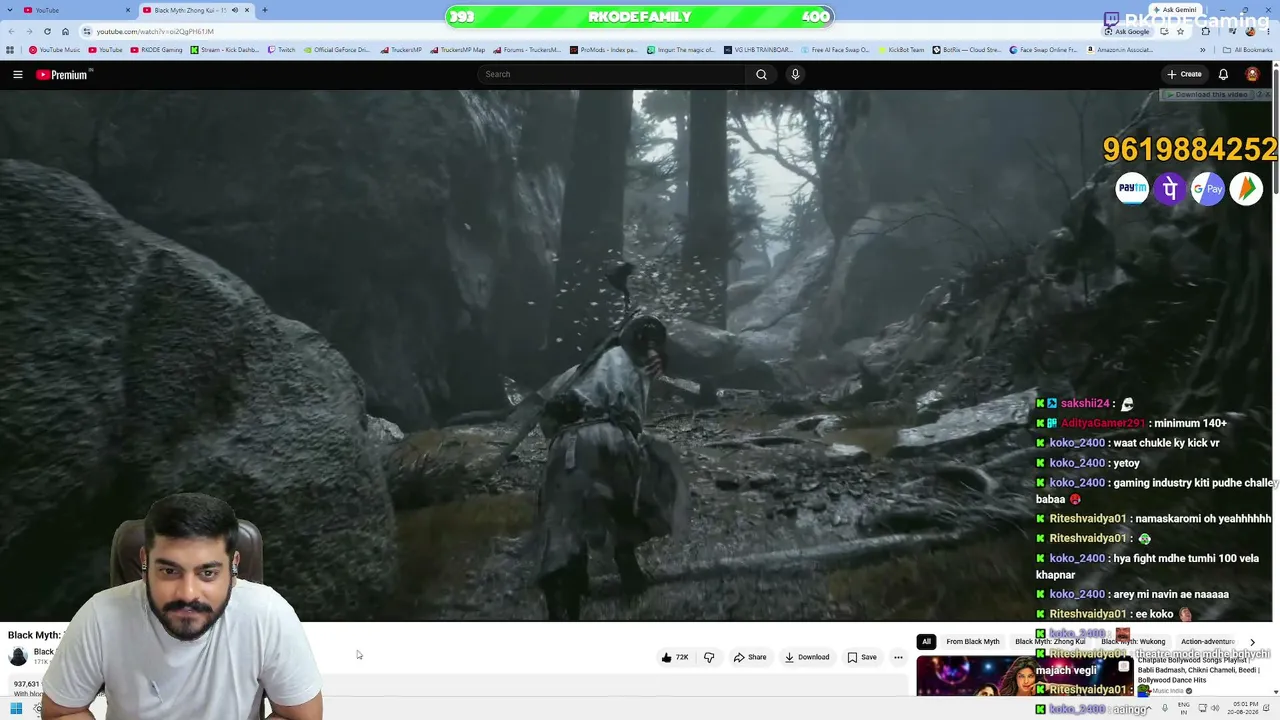Select the Black Myth: Zhong Kui tab
This screenshot has height=720, width=1280.
point(195,10)
